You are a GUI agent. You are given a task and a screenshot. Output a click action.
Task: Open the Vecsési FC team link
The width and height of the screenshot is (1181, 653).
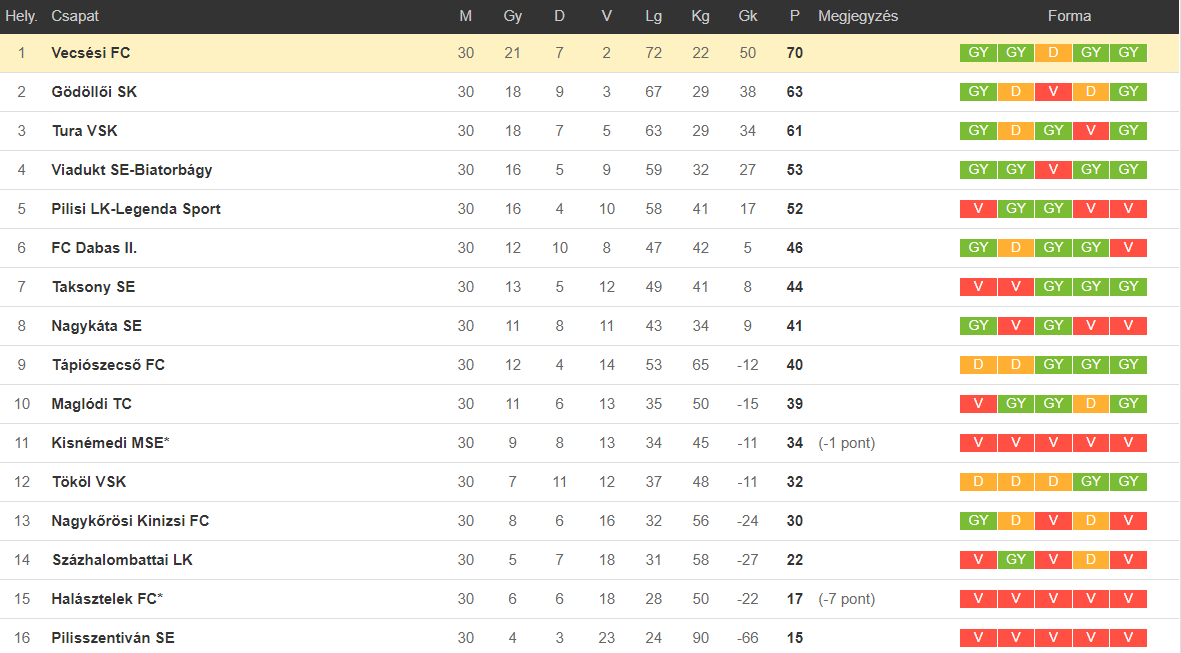click(90, 53)
